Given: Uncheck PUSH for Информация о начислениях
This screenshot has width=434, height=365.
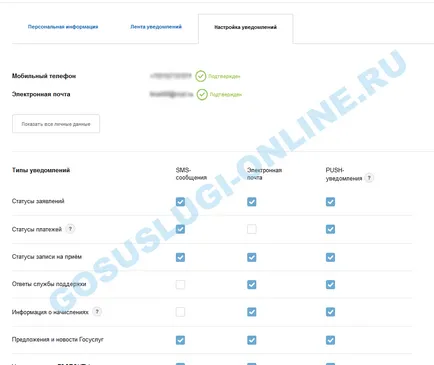Looking at the screenshot, I should (x=330, y=312).
